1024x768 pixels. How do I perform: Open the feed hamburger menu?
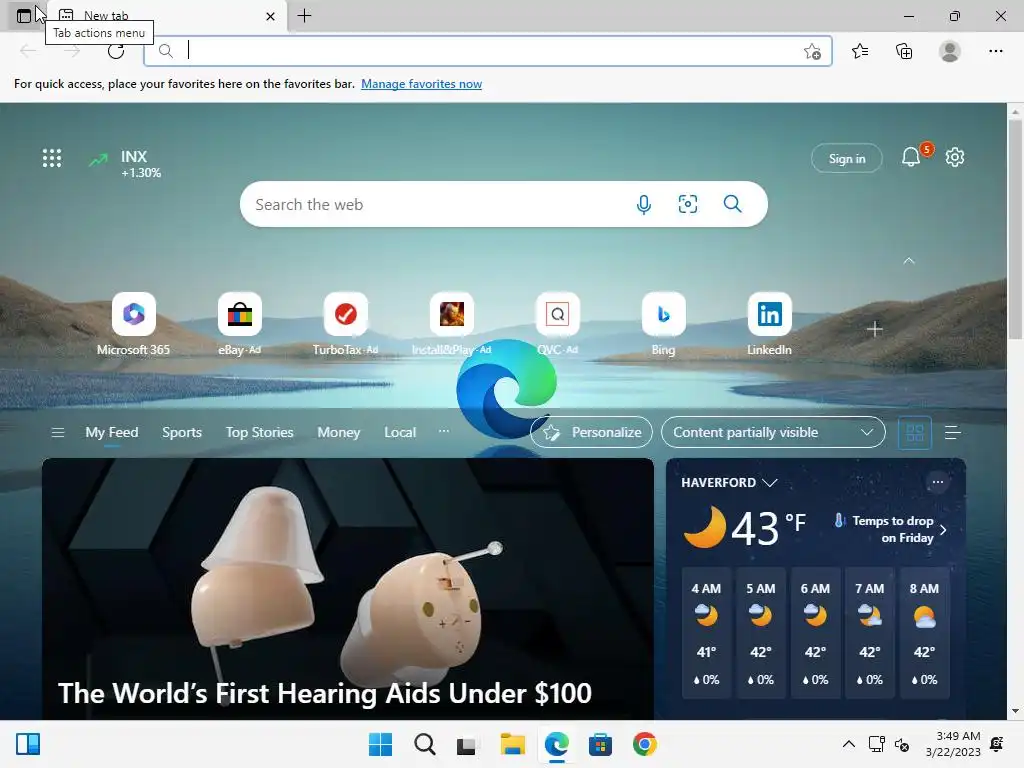click(57, 432)
